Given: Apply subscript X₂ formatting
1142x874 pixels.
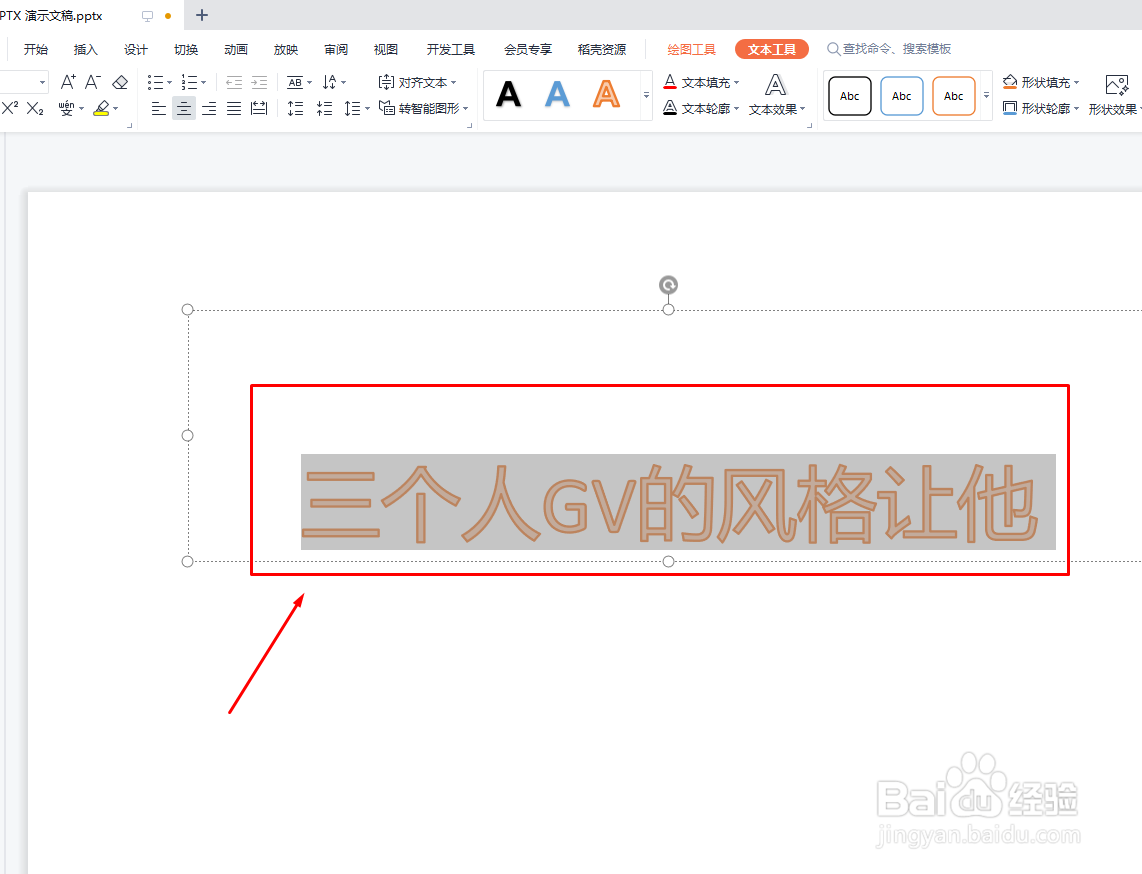Looking at the screenshot, I should coord(35,109).
